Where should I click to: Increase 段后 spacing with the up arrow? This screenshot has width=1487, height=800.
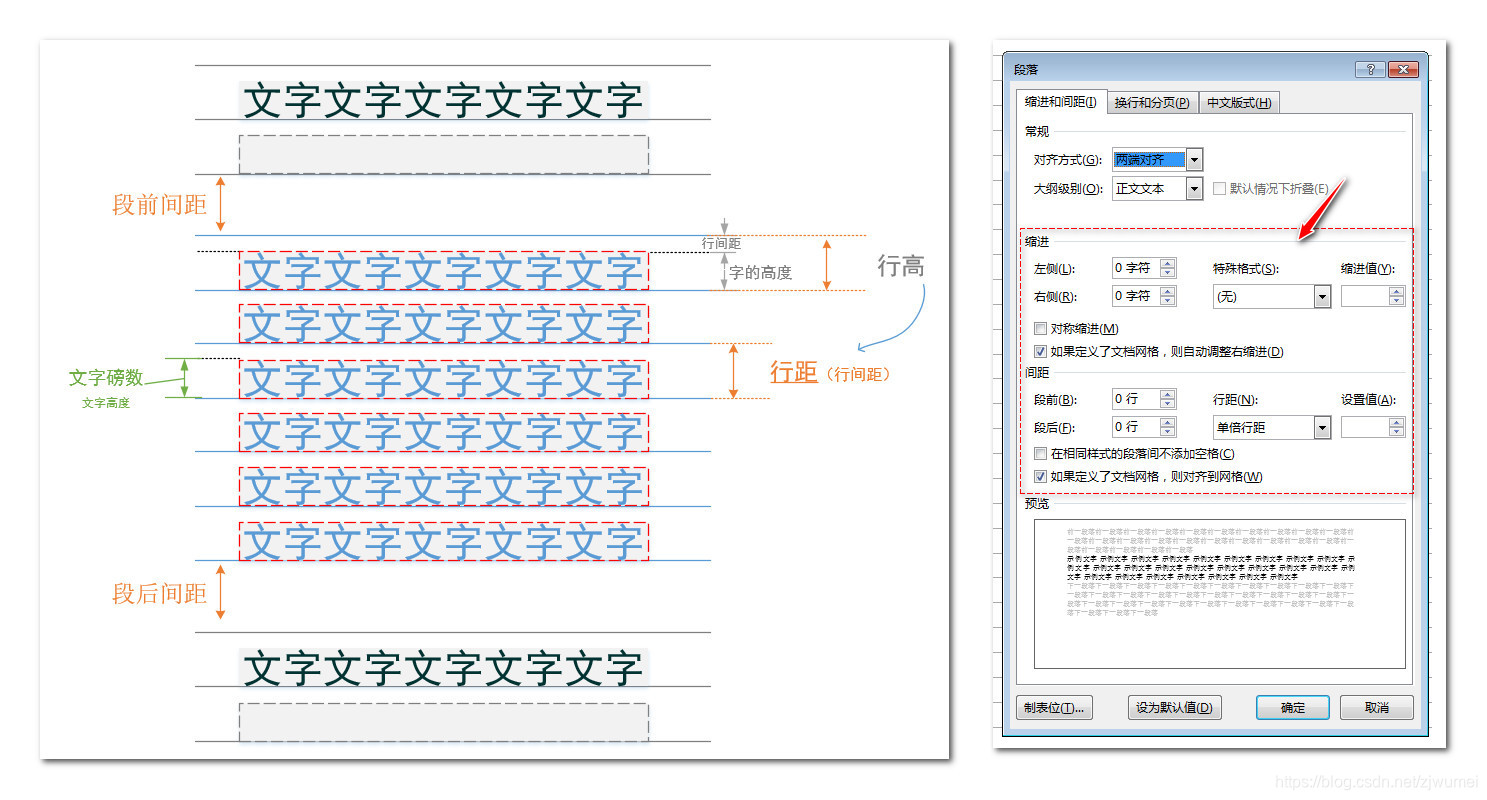(x=1168, y=422)
